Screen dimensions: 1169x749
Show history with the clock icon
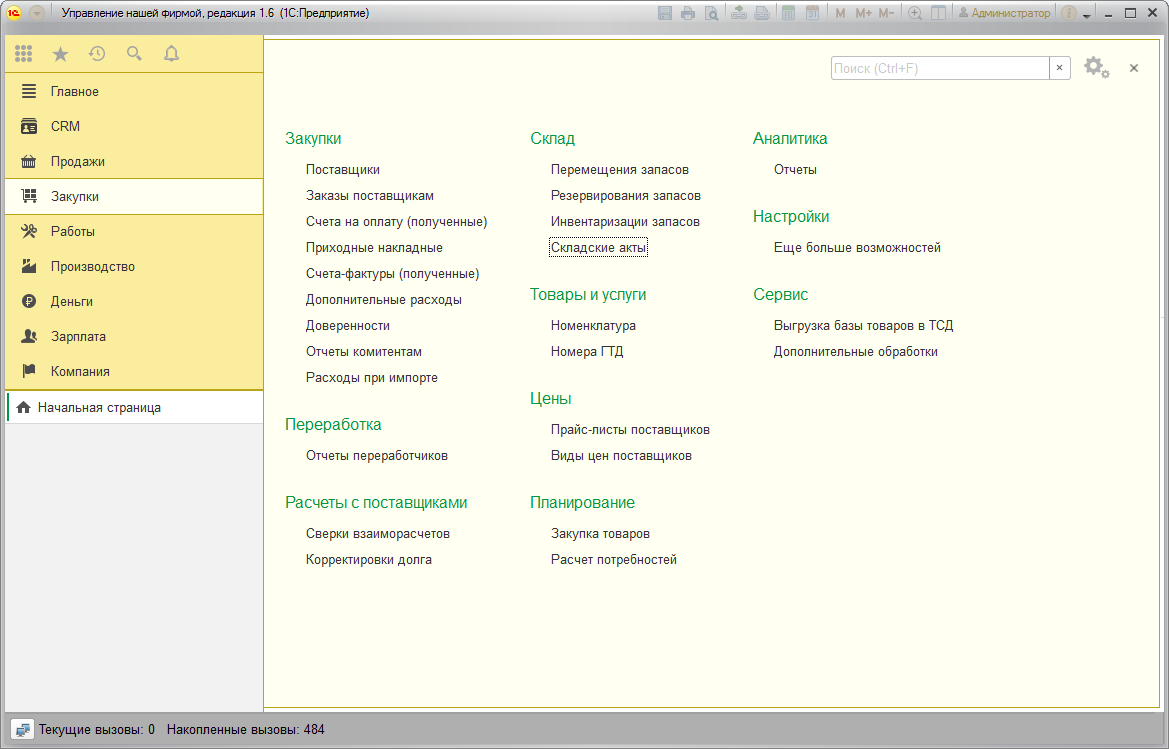97,54
